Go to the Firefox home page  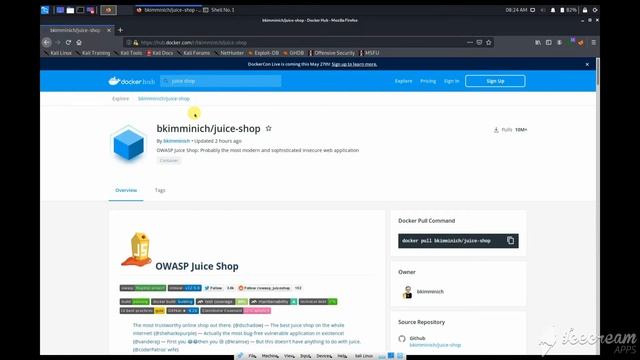pyautogui.click(x=79, y=42)
